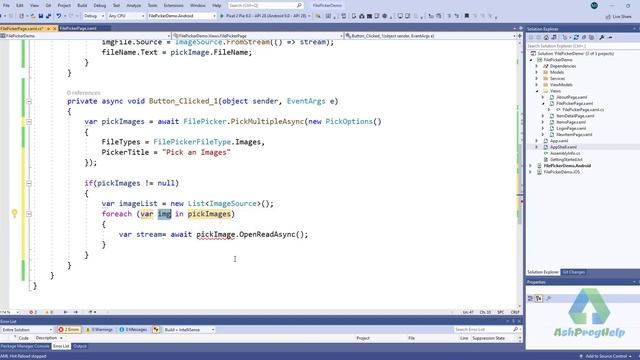The height and width of the screenshot is (360, 640).
Task: Open the emulator target dropdown arrow
Action: [x=309, y=16]
